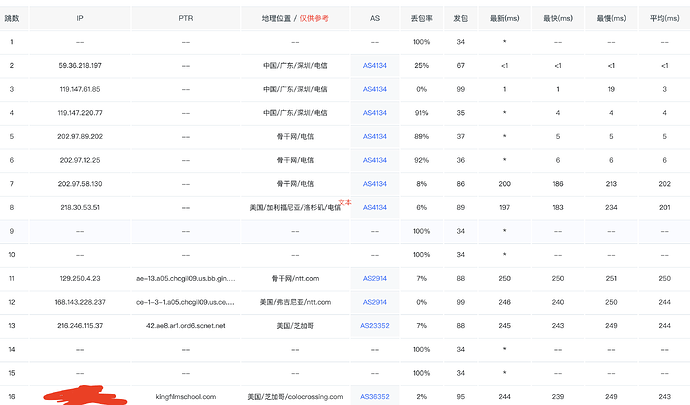Open AS4134 link in the 202.97.12.25 row
Viewport: 690px width, 405px height.
tap(374, 160)
